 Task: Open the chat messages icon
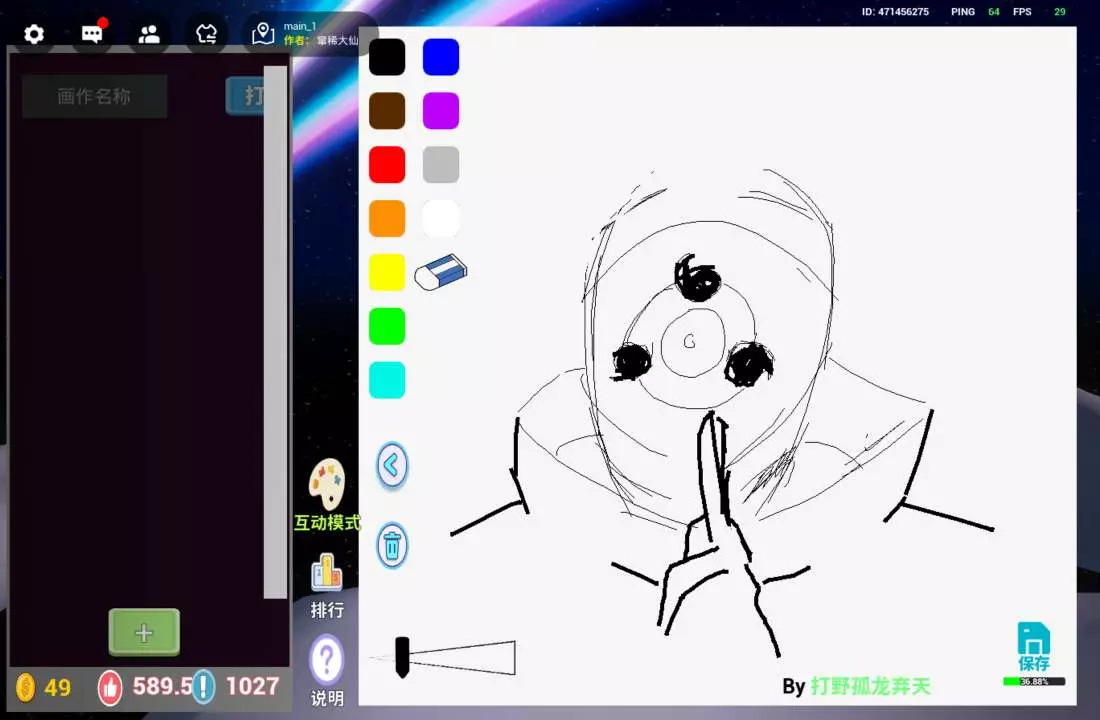(93, 32)
